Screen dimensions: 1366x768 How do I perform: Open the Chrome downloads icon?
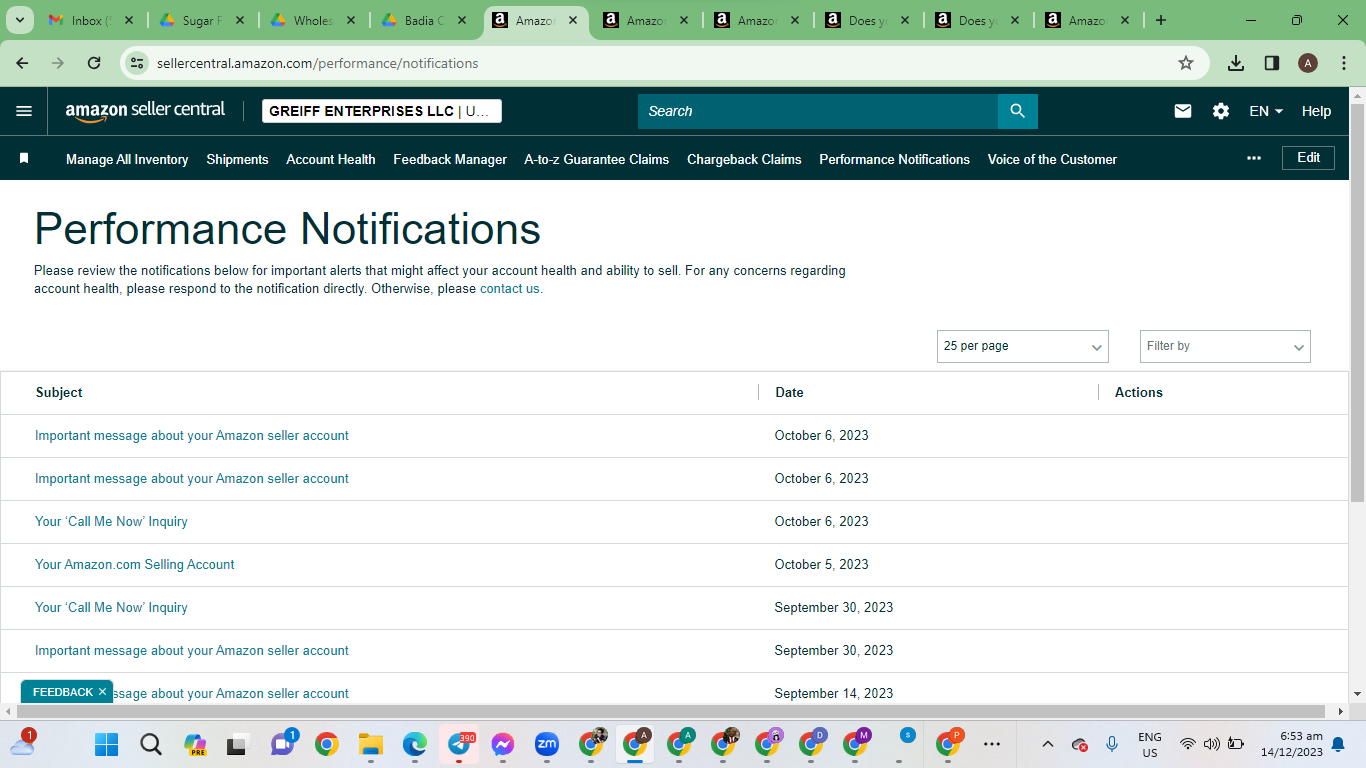click(1236, 63)
